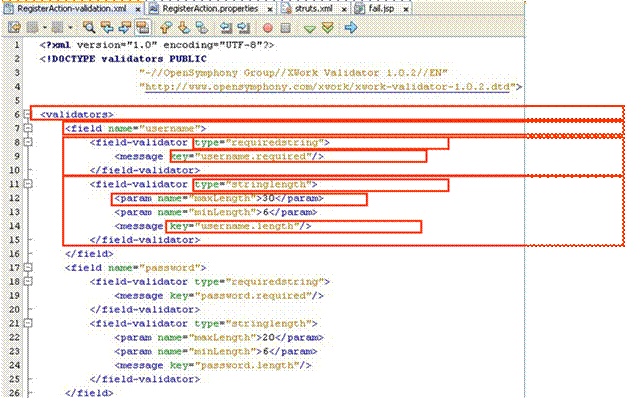Click minLength param on line 23

tap(216, 352)
